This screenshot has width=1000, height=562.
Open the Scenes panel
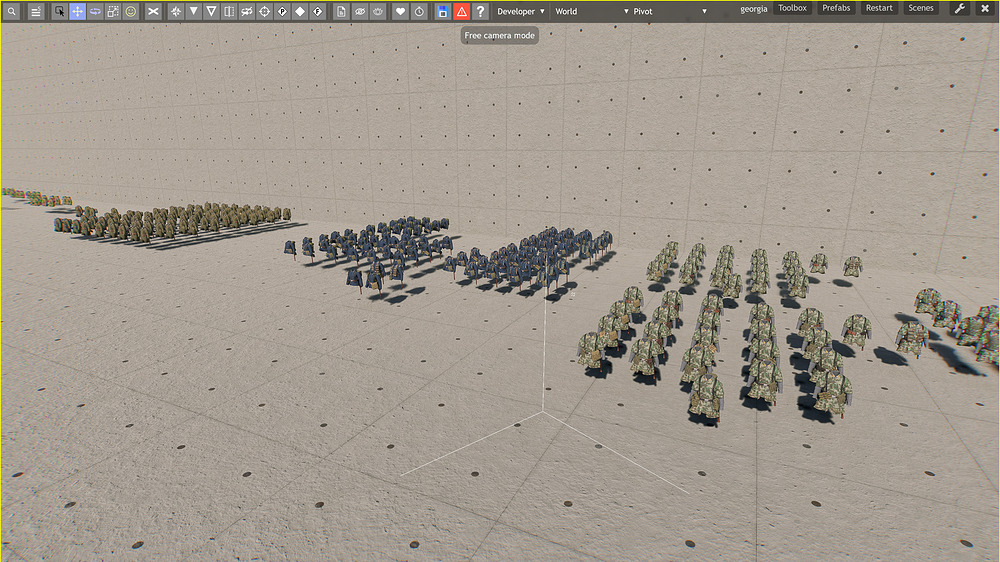click(921, 8)
